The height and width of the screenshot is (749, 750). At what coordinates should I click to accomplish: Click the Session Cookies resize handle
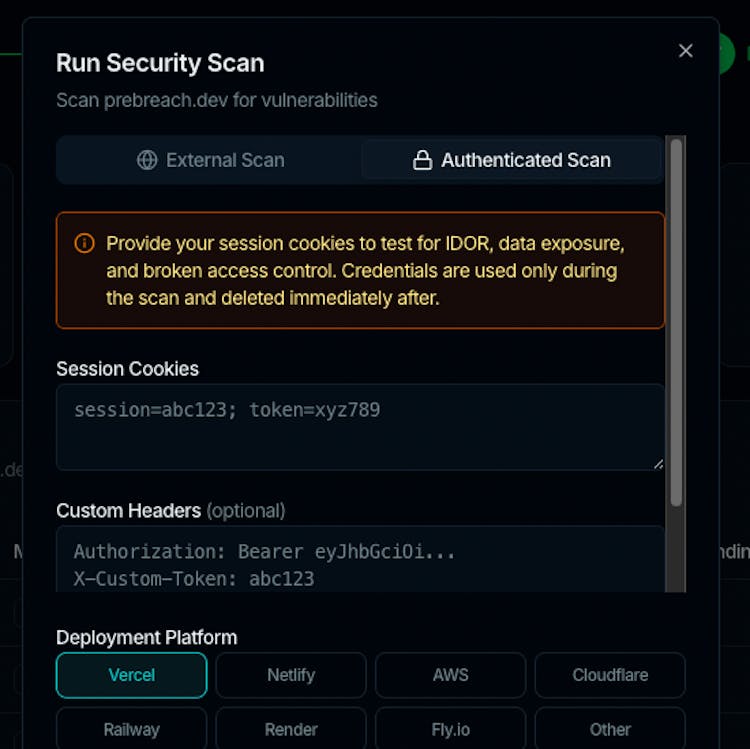click(x=658, y=464)
